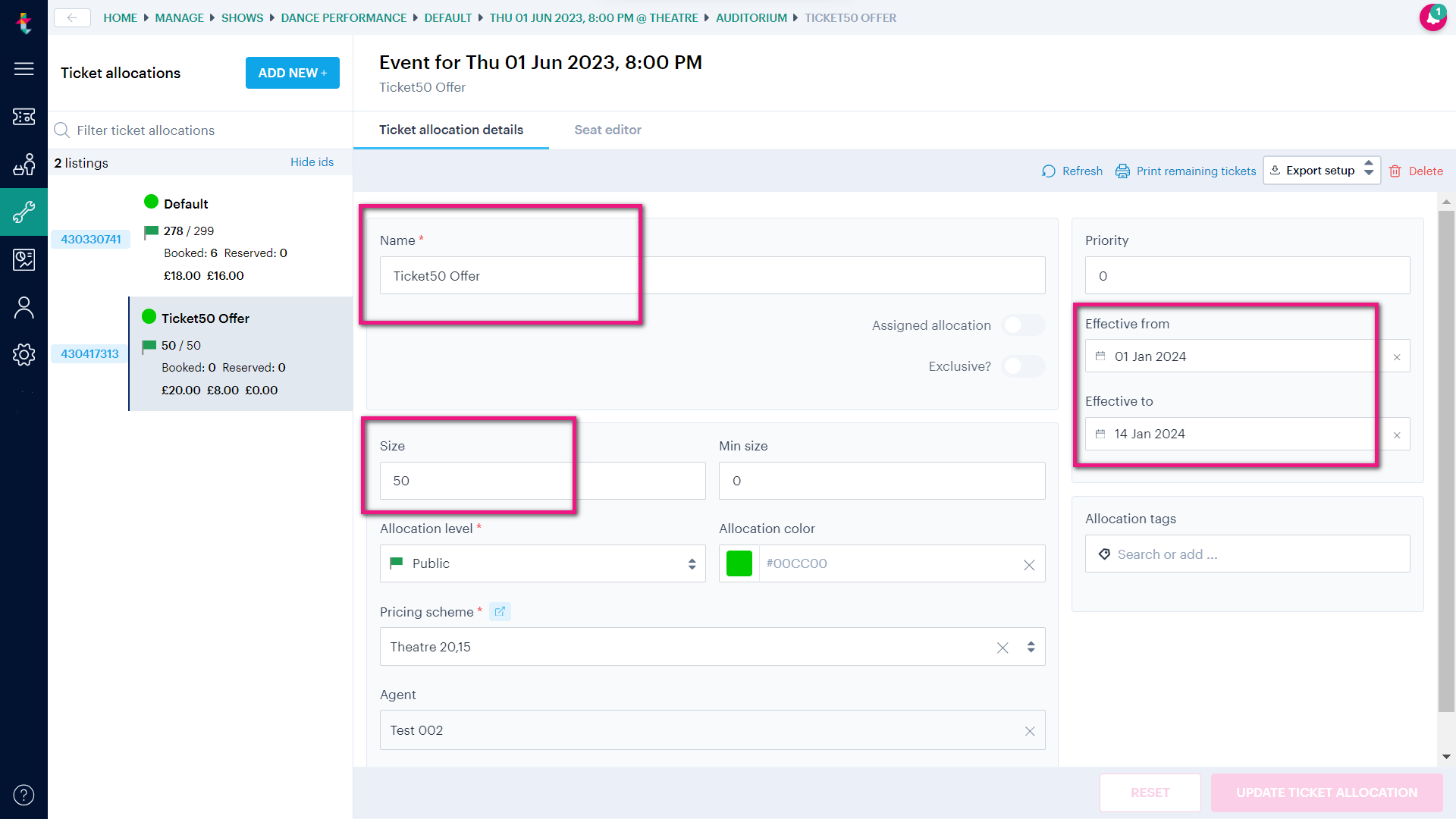Switch to the Seat editor tab

(607, 130)
